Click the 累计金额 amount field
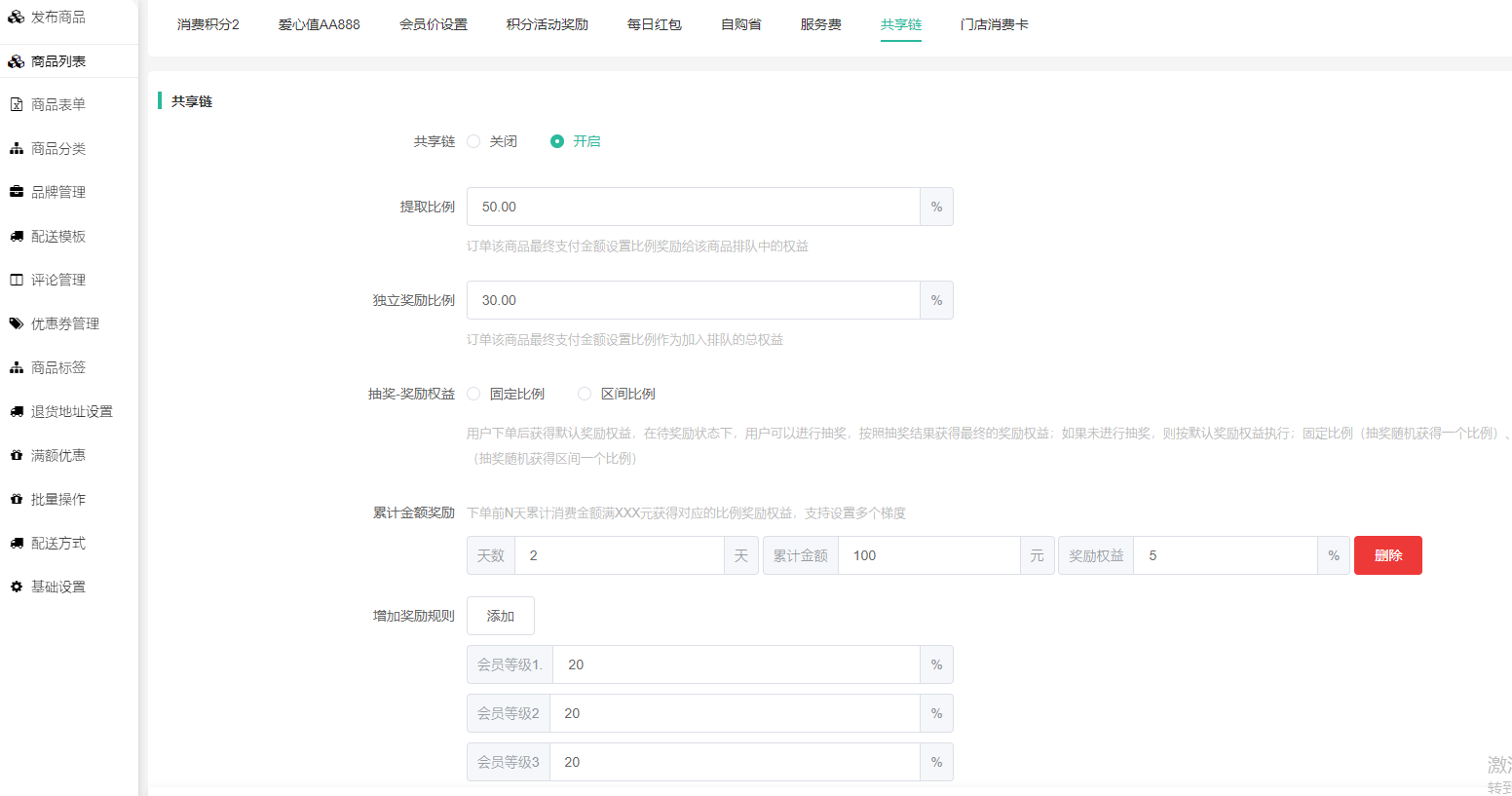The height and width of the screenshot is (796, 1512). [928, 555]
